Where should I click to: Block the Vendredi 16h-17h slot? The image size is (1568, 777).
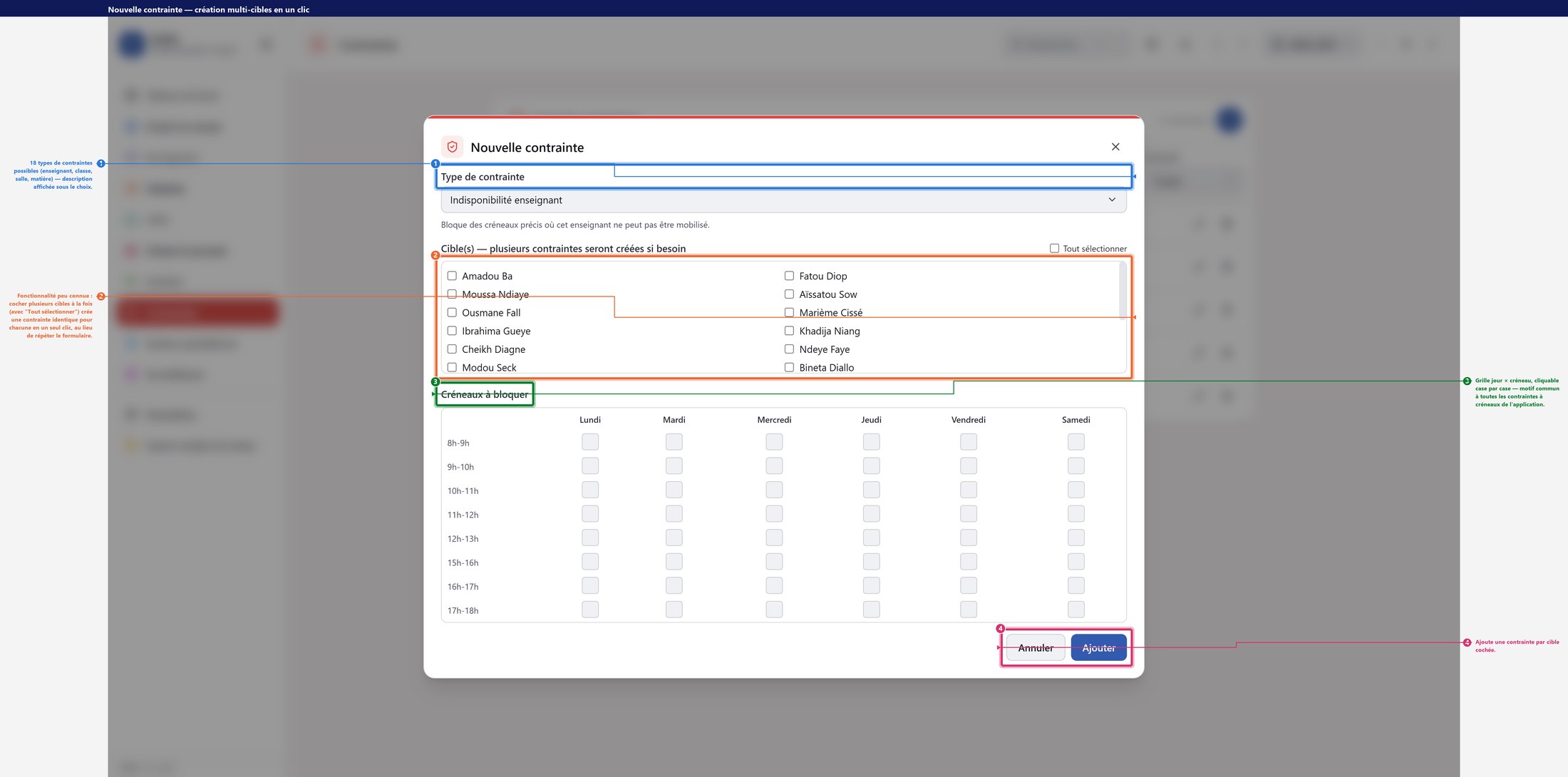point(969,586)
